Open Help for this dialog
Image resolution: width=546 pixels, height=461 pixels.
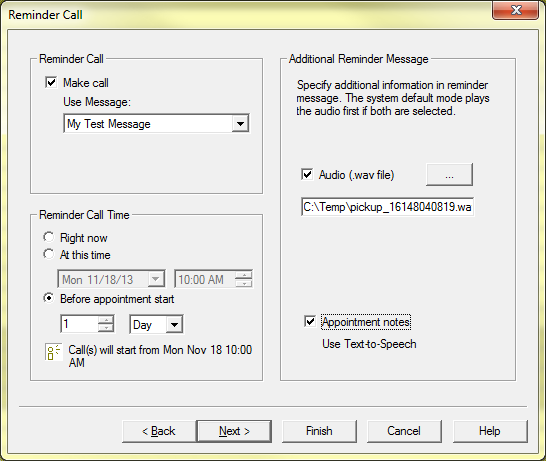490,431
